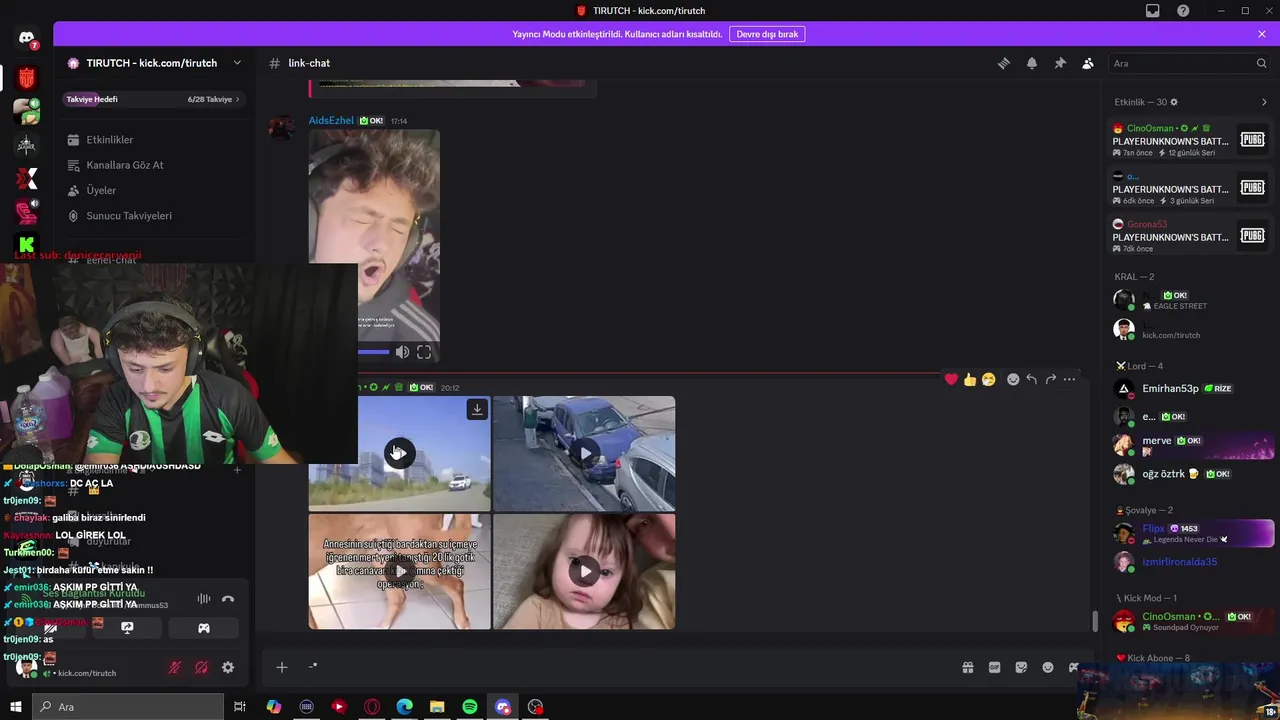Disconnect from the voice call
Viewport: 1280px width, 720px height.
point(228,599)
